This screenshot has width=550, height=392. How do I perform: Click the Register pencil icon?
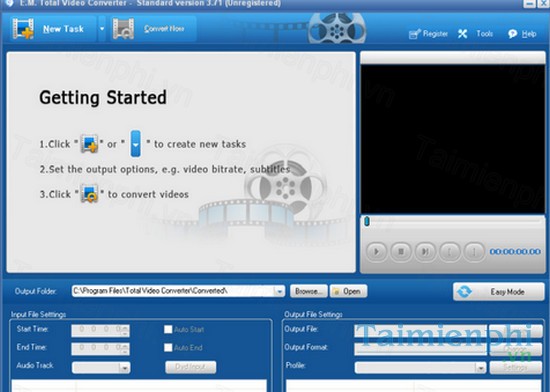415,34
